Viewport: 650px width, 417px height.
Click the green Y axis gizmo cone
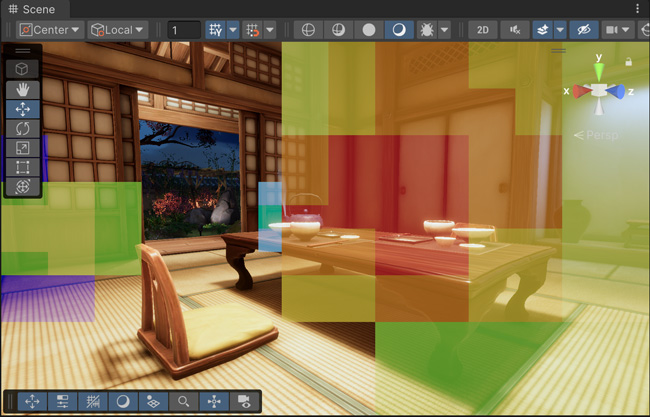click(598, 72)
